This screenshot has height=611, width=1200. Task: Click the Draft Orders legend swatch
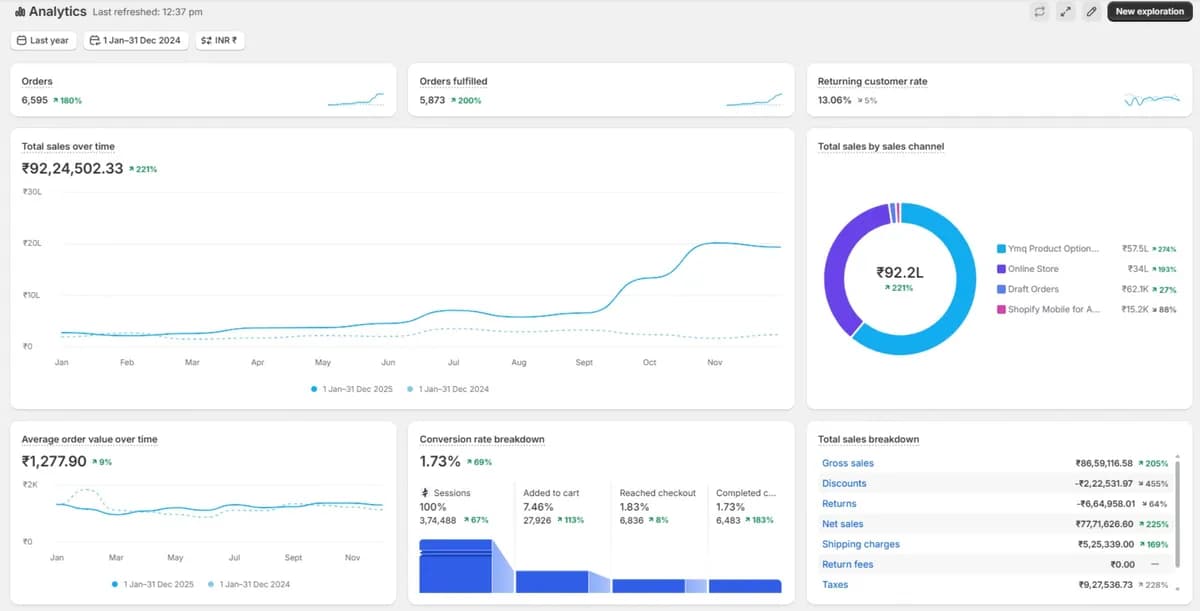1001,289
